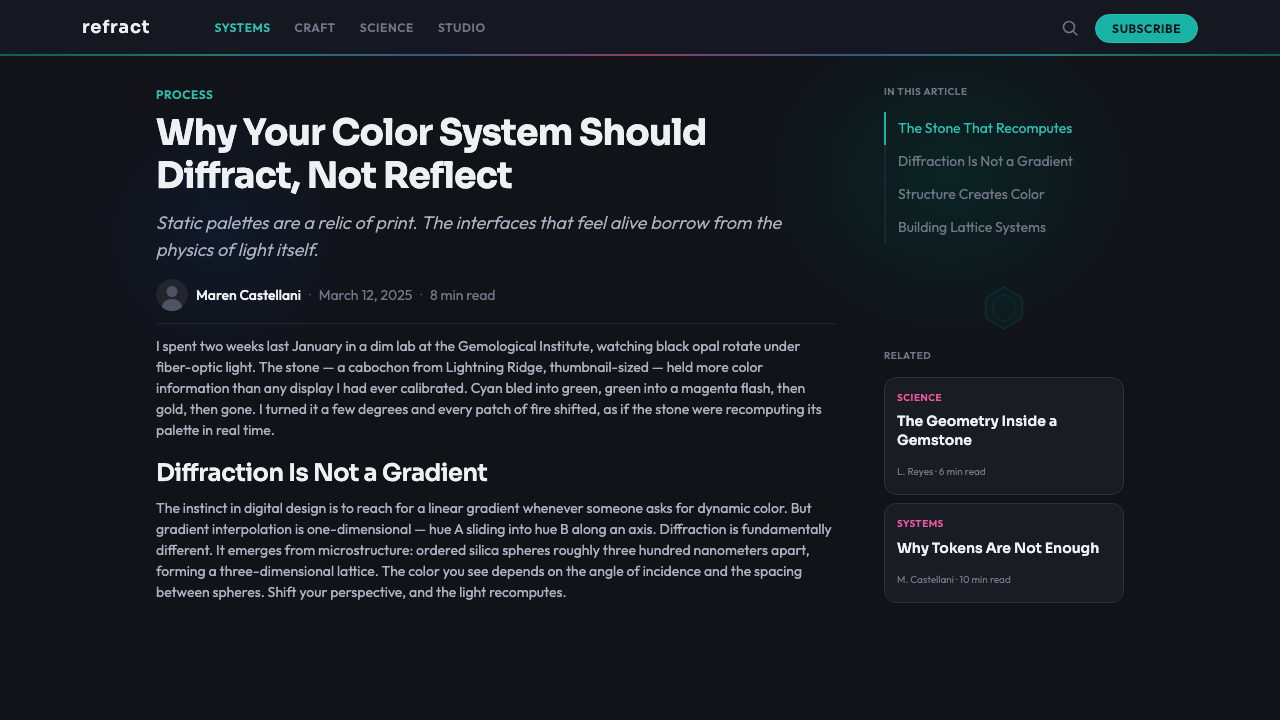The height and width of the screenshot is (720, 1280).
Task: Click the hexagon gem icon in sidebar
Action: pos(1004,308)
